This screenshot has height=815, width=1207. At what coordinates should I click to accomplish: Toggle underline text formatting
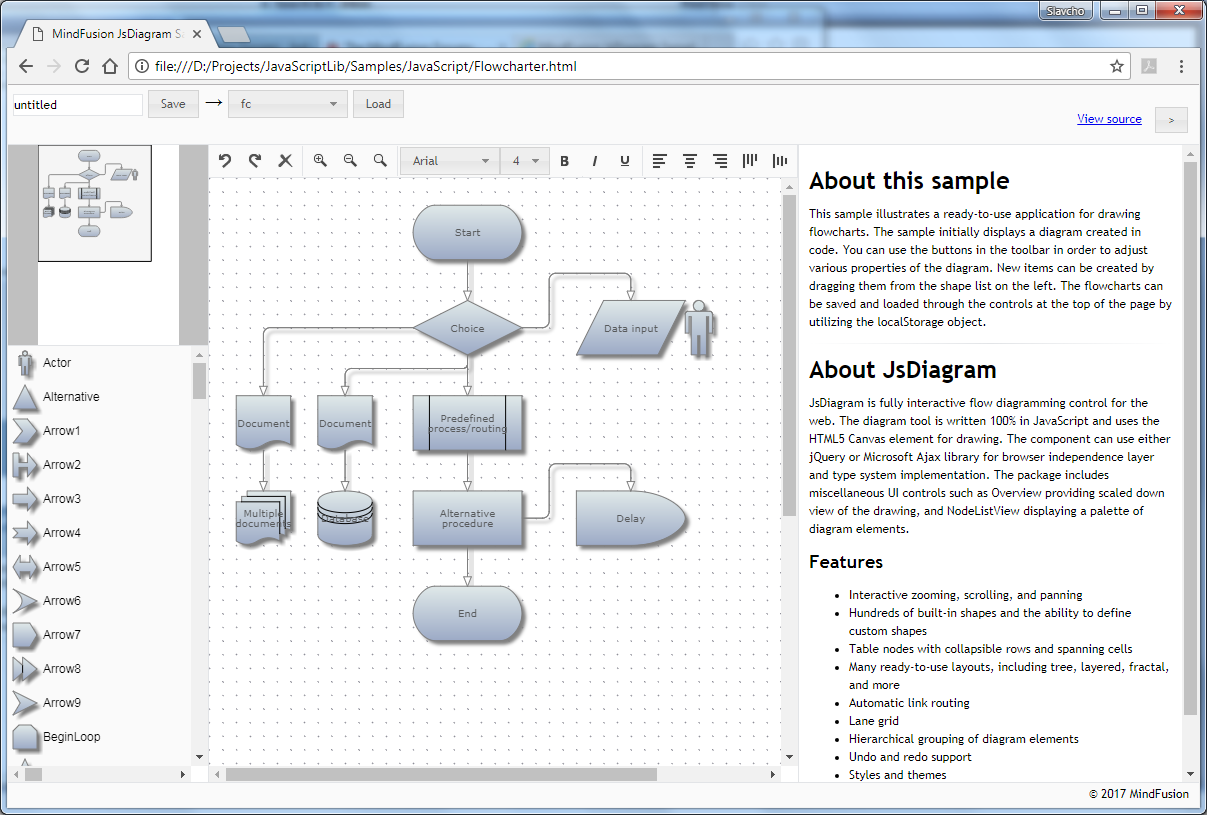(x=625, y=161)
